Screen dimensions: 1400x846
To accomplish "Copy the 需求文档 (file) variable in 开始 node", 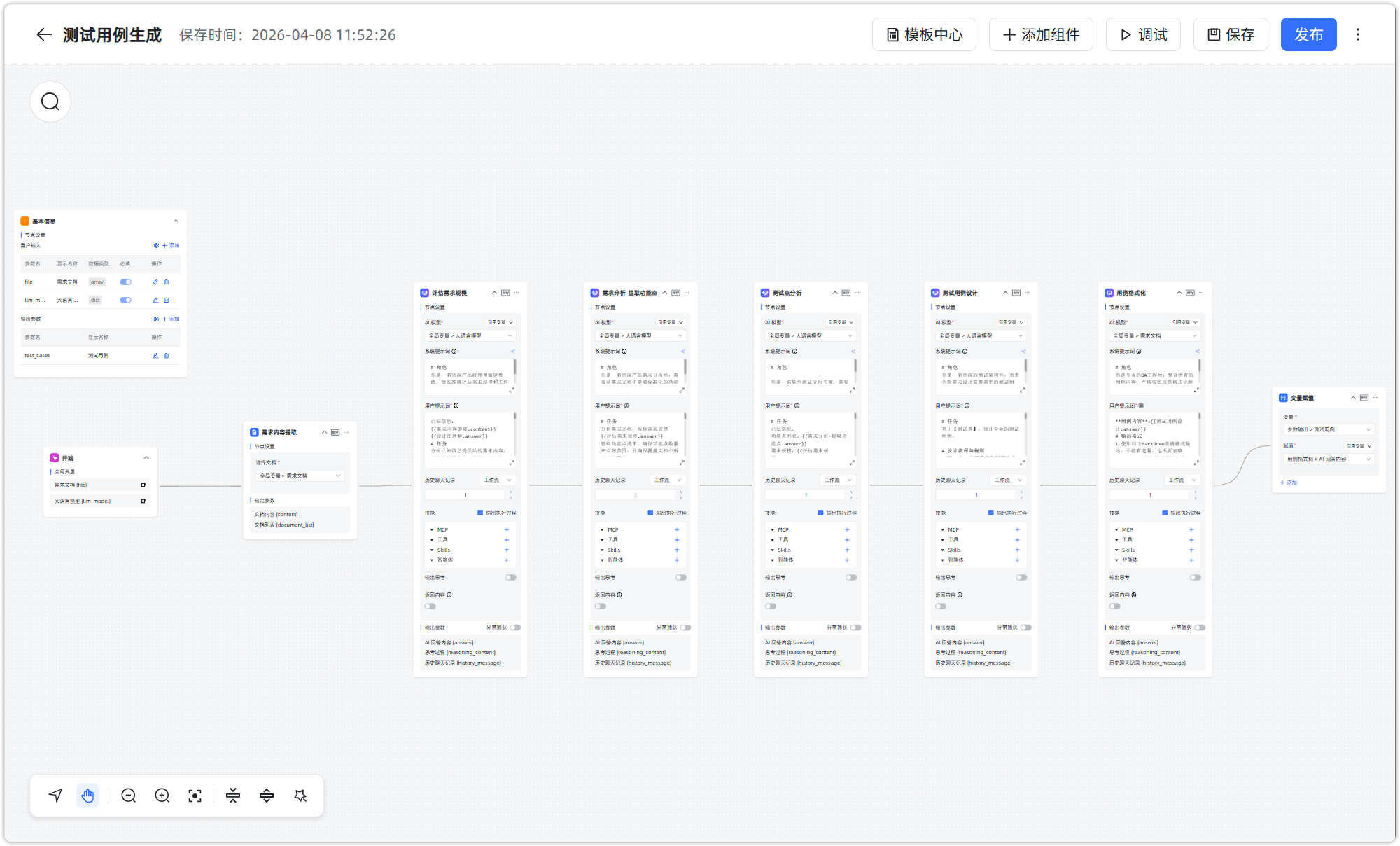I will click(x=143, y=485).
